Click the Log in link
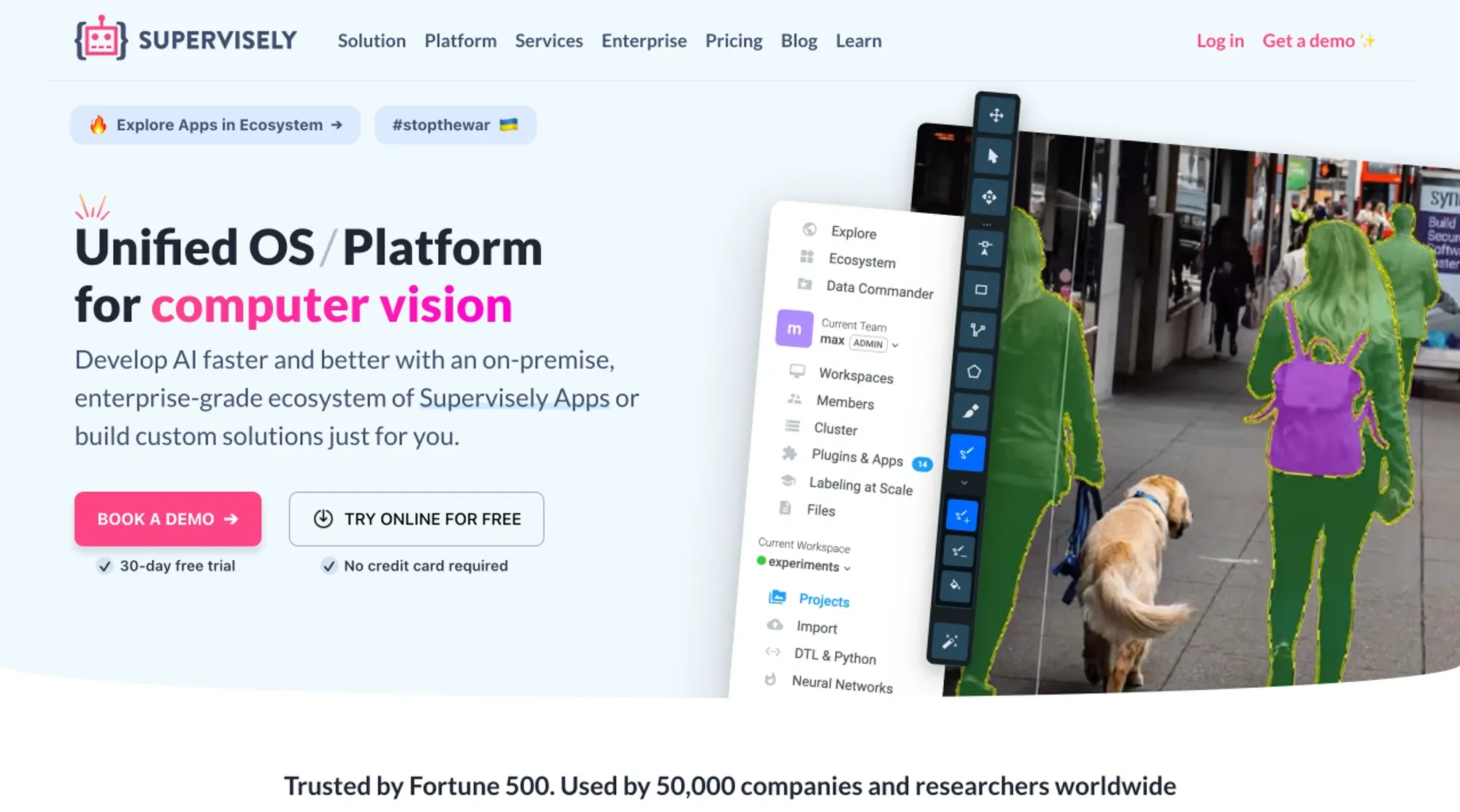The image size is (1460, 812). click(x=1220, y=41)
